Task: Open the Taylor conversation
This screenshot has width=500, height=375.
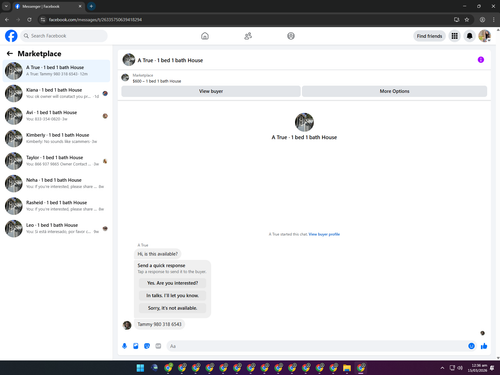Action: tap(56, 161)
